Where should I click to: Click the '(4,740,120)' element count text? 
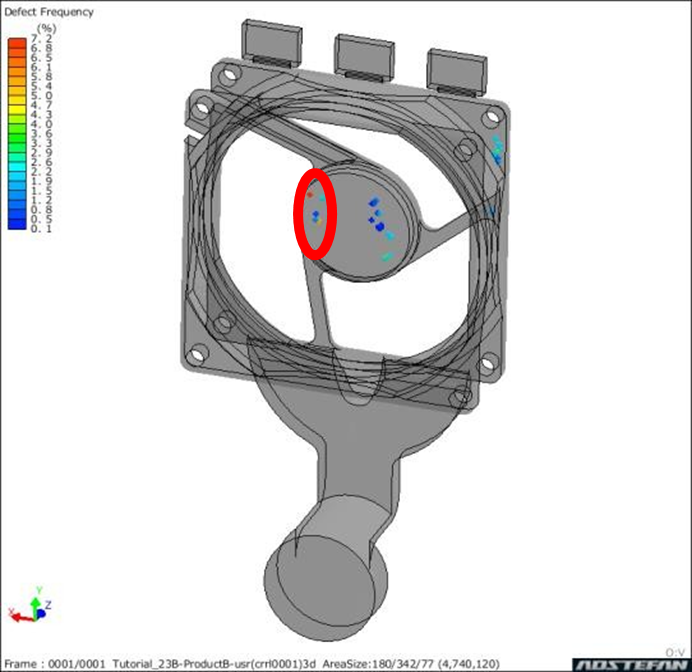tap(469, 664)
